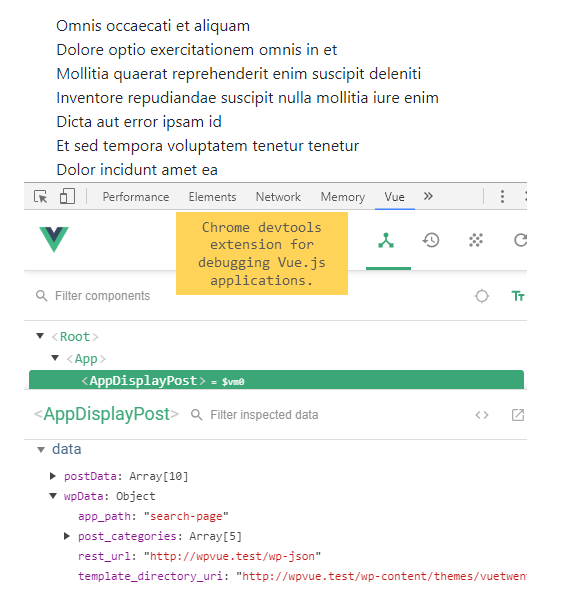The height and width of the screenshot is (599, 571).
Task: Collapse the App tree node
Action: pos(55,358)
